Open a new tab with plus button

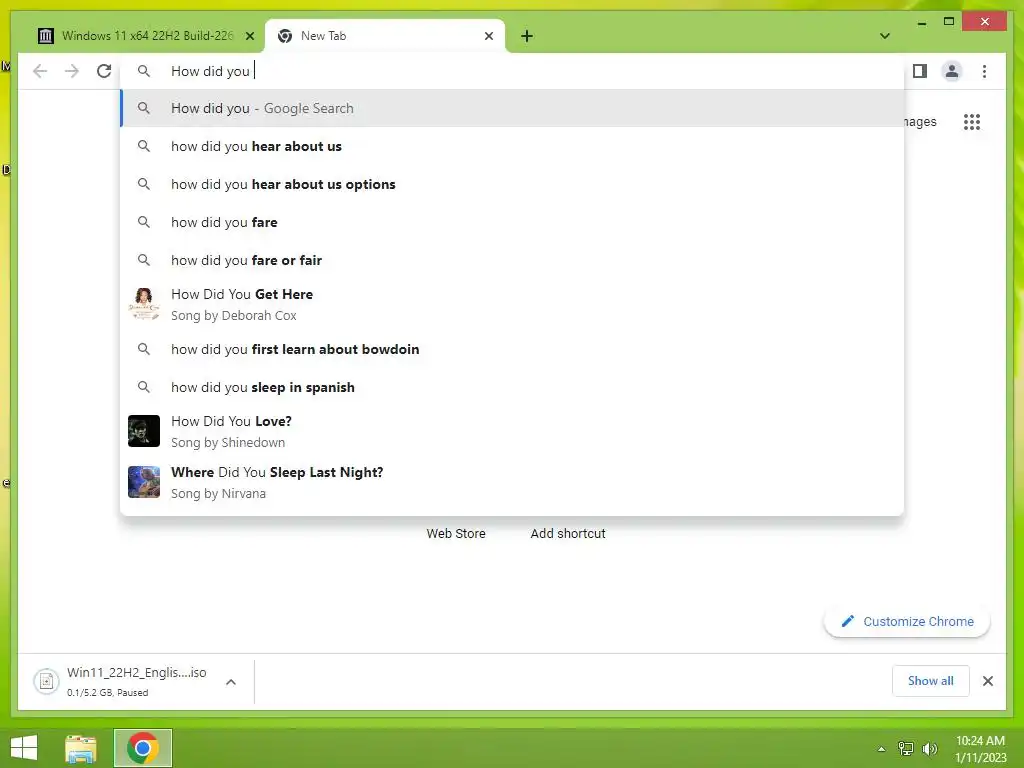[527, 36]
